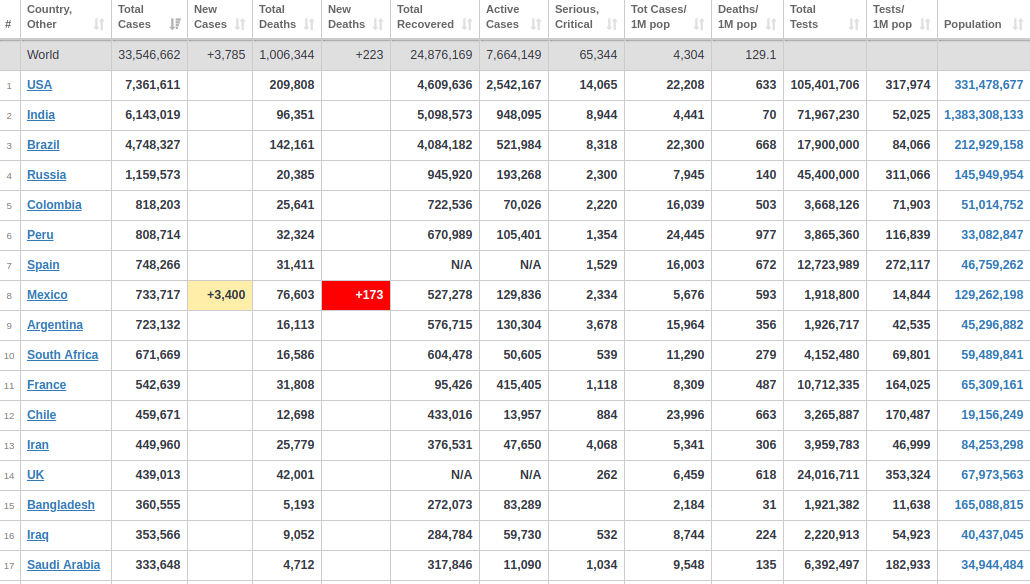Click Iran population 84,253,298 link
1030x584 pixels.
tap(992, 445)
